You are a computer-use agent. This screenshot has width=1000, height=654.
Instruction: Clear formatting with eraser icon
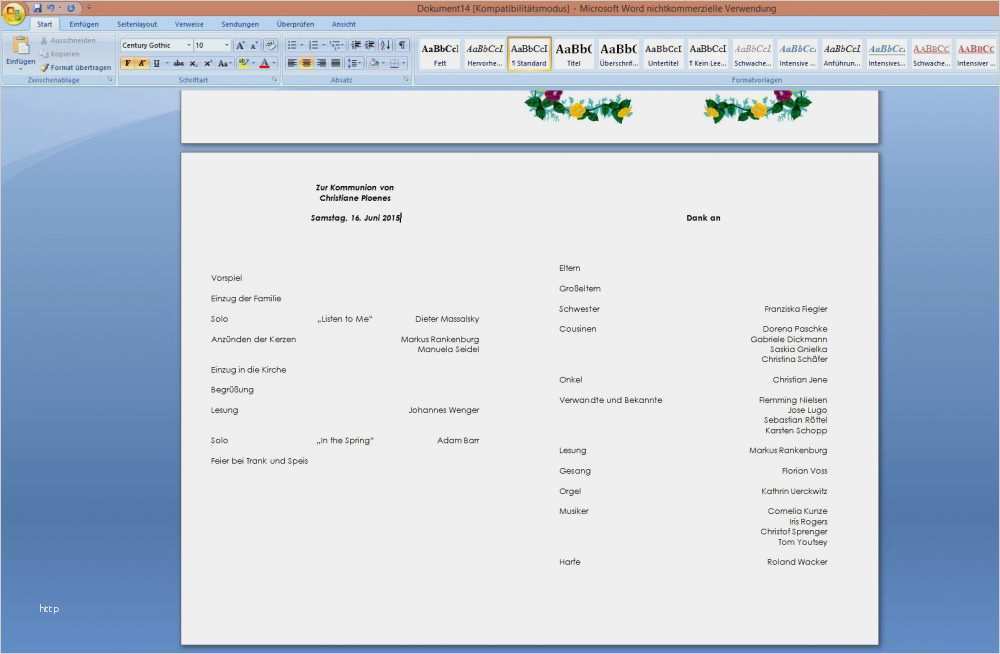270,45
